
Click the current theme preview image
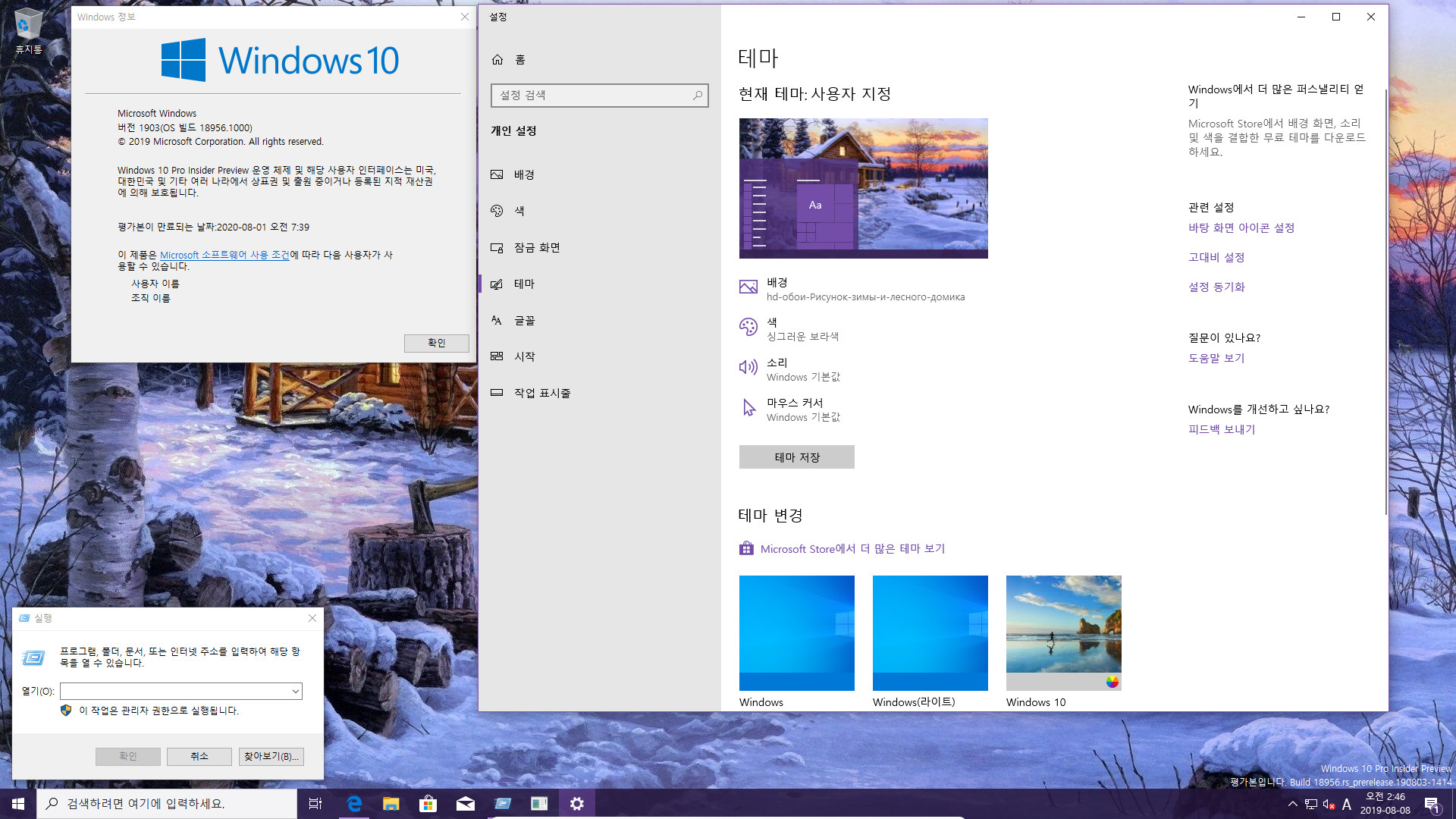[864, 188]
